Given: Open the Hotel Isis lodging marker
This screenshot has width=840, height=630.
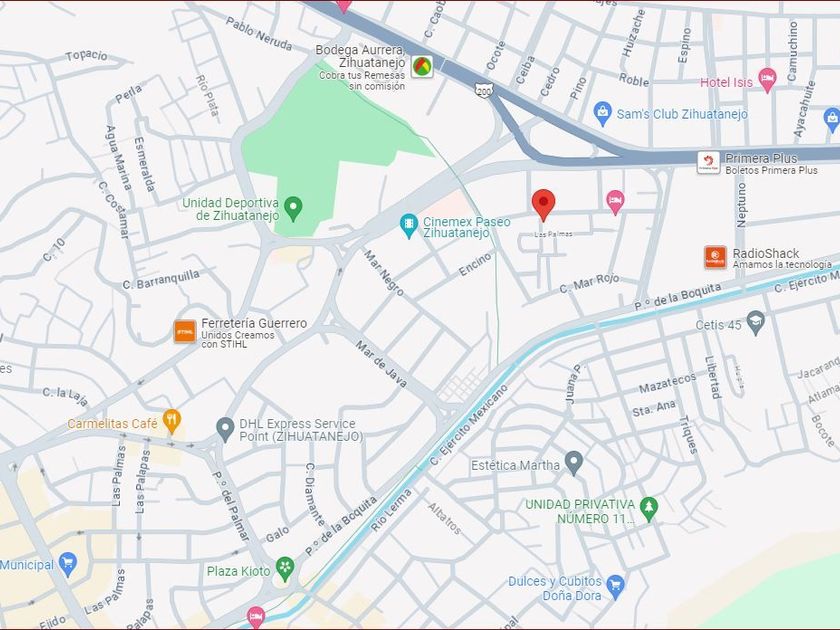Looking at the screenshot, I should coord(767,80).
